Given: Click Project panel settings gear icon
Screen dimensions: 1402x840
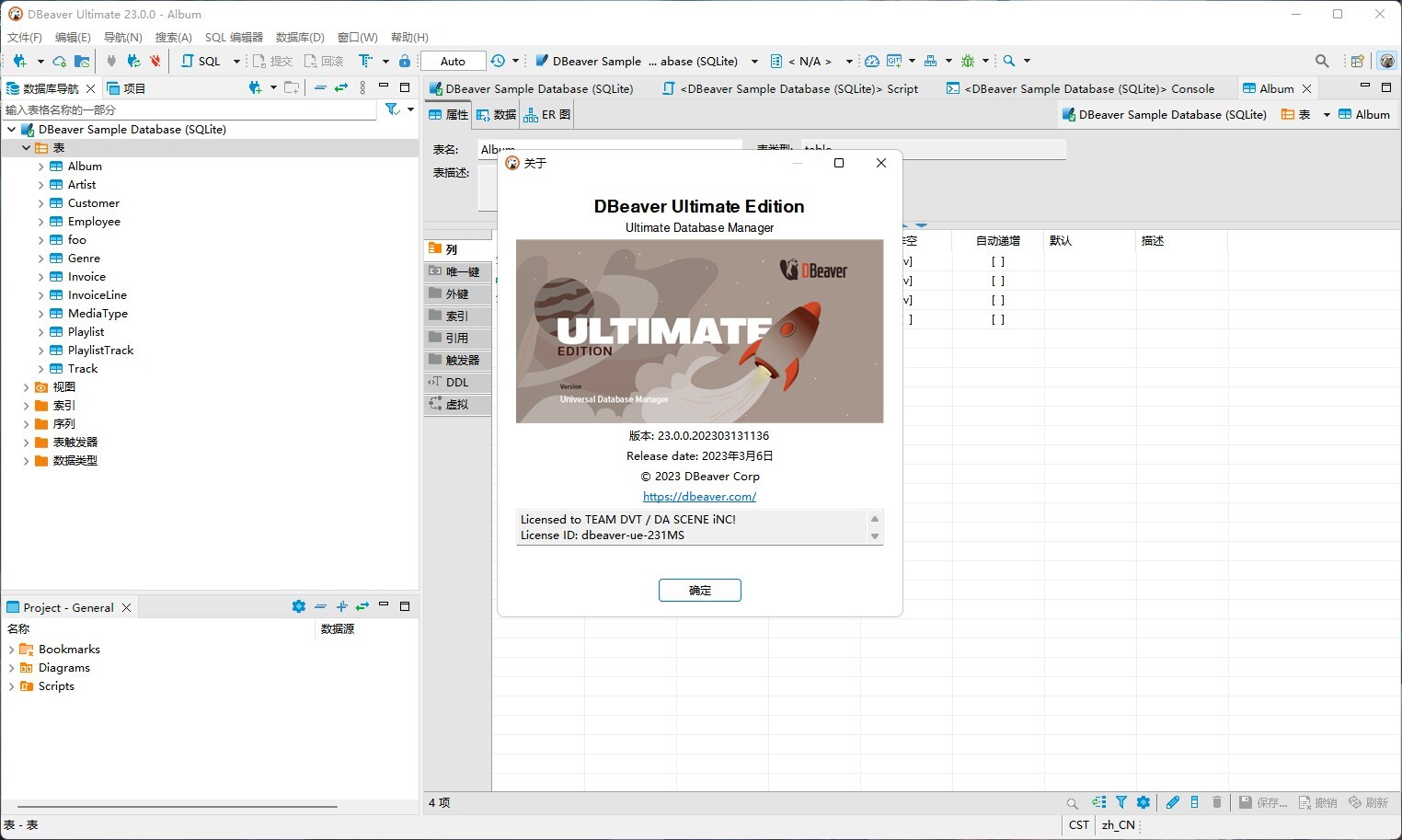Looking at the screenshot, I should [298, 606].
